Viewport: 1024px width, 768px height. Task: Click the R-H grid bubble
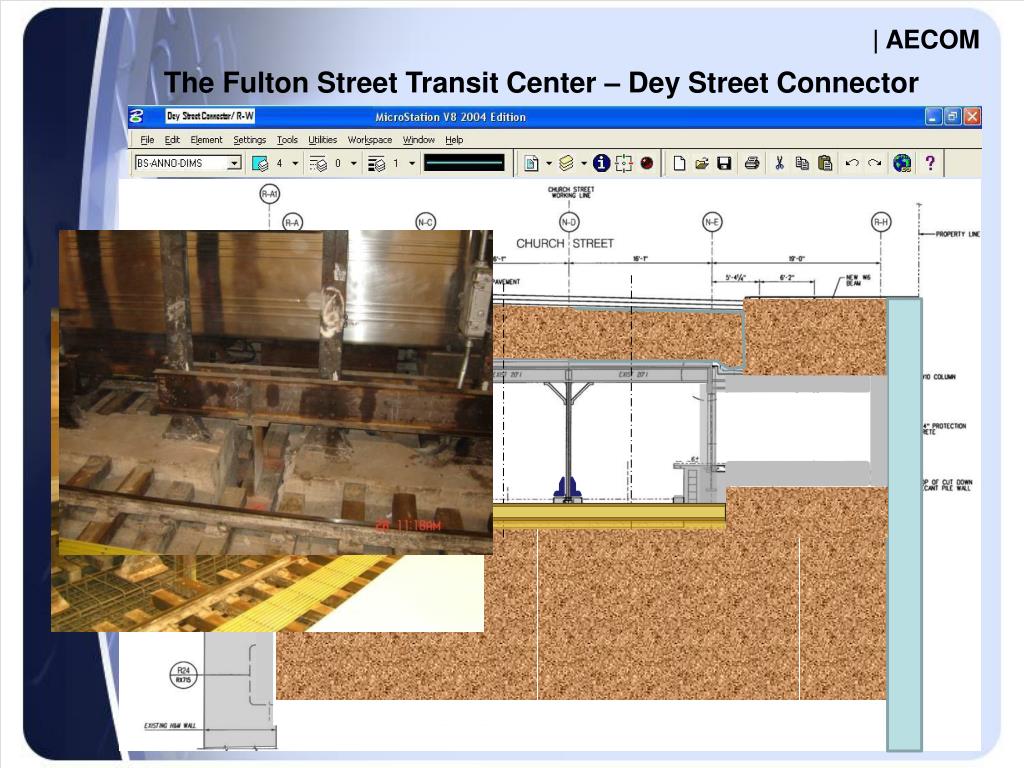click(x=881, y=222)
